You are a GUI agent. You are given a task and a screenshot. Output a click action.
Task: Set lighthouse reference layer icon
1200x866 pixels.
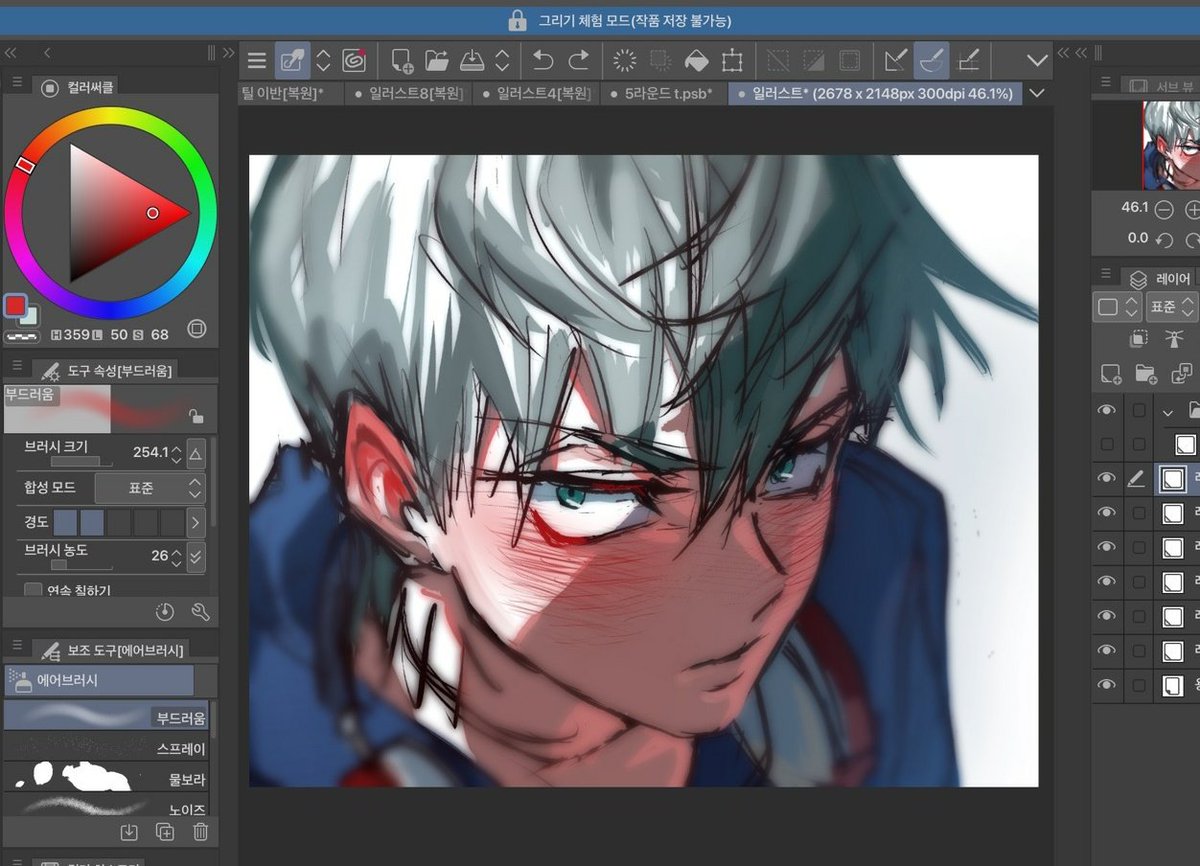point(1175,339)
